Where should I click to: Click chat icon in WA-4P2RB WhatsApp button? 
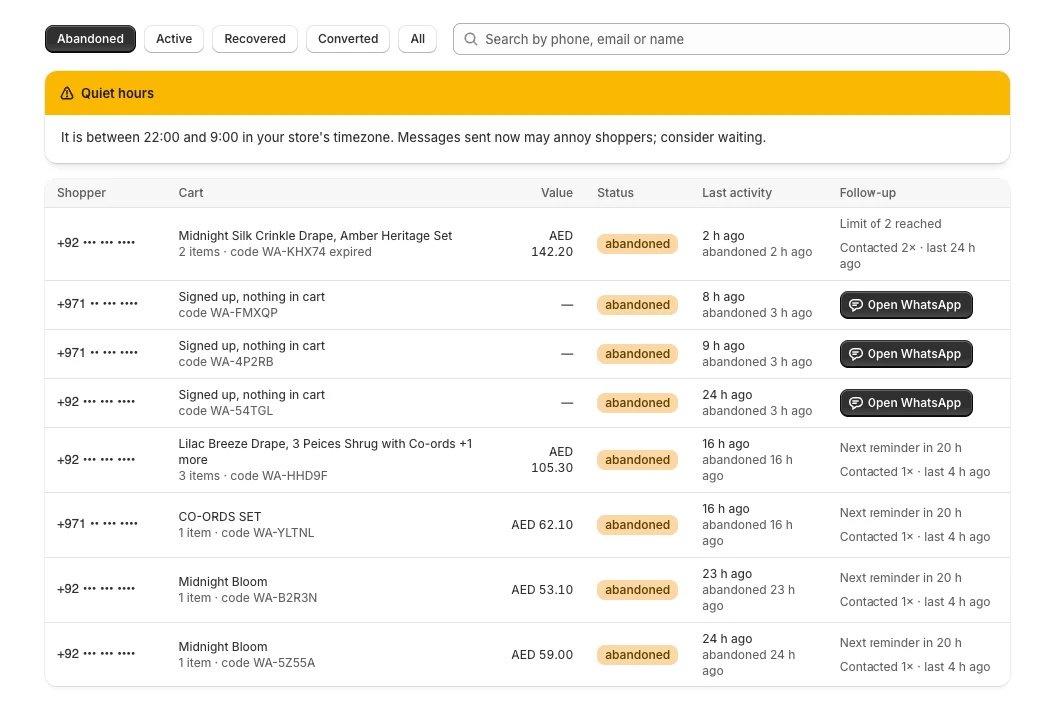pyautogui.click(x=856, y=354)
